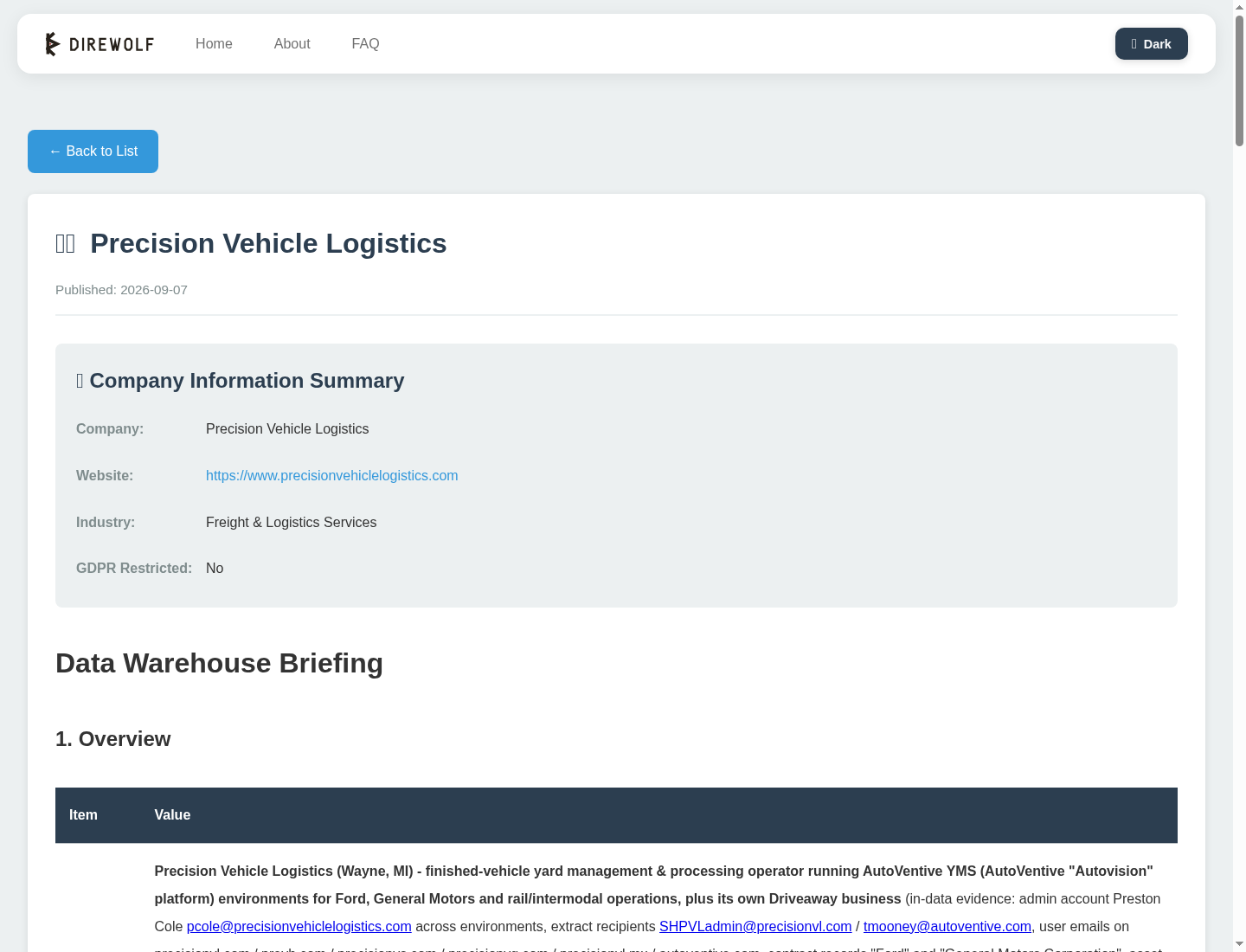This screenshot has height=952, width=1246.
Task: Click the 'Item' column header
Action: pyautogui.click(x=83, y=815)
